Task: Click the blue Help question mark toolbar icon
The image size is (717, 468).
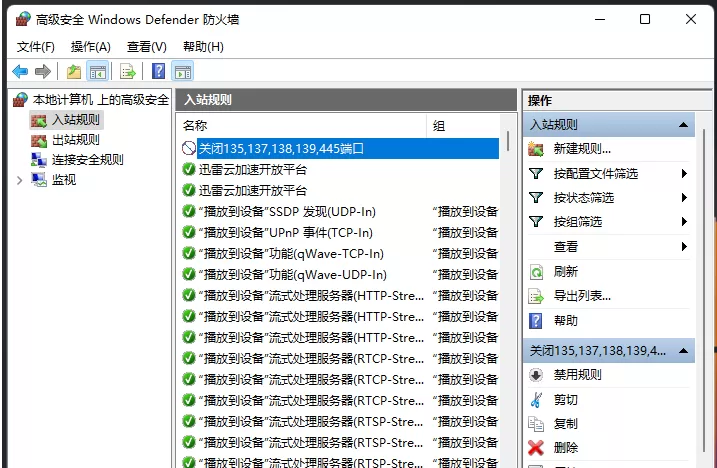Action: (x=158, y=71)
